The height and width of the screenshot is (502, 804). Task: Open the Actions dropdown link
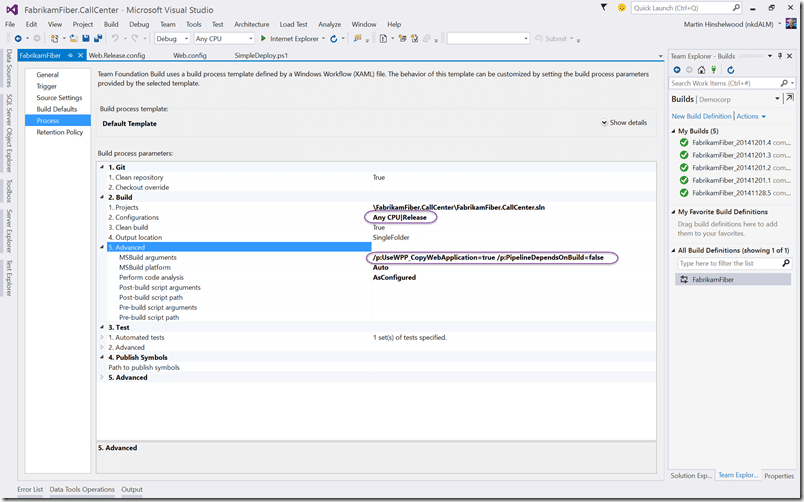(751, 116)
